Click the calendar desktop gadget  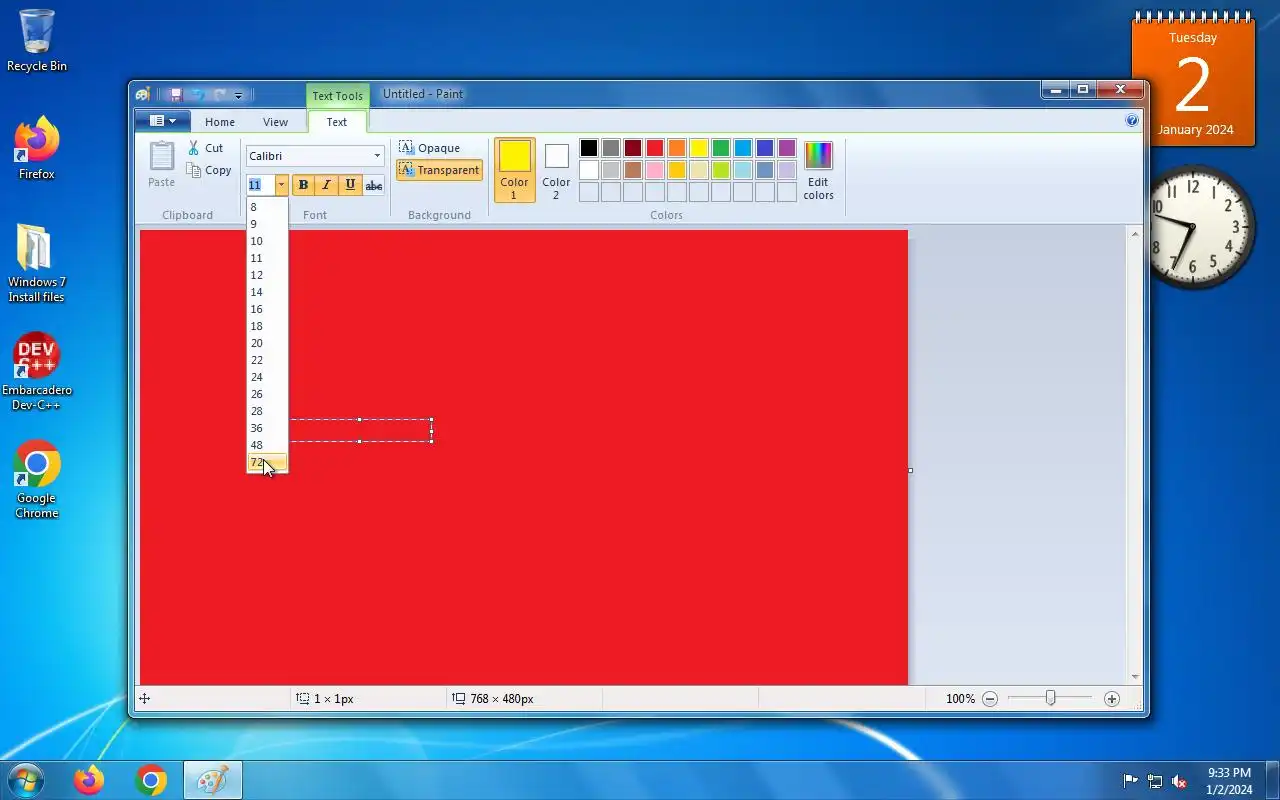[x=1193, y=82]
